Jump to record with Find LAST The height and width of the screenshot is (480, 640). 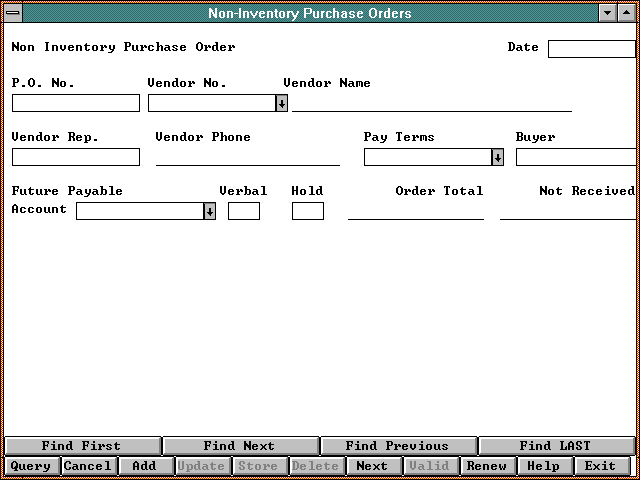point(555,446)
